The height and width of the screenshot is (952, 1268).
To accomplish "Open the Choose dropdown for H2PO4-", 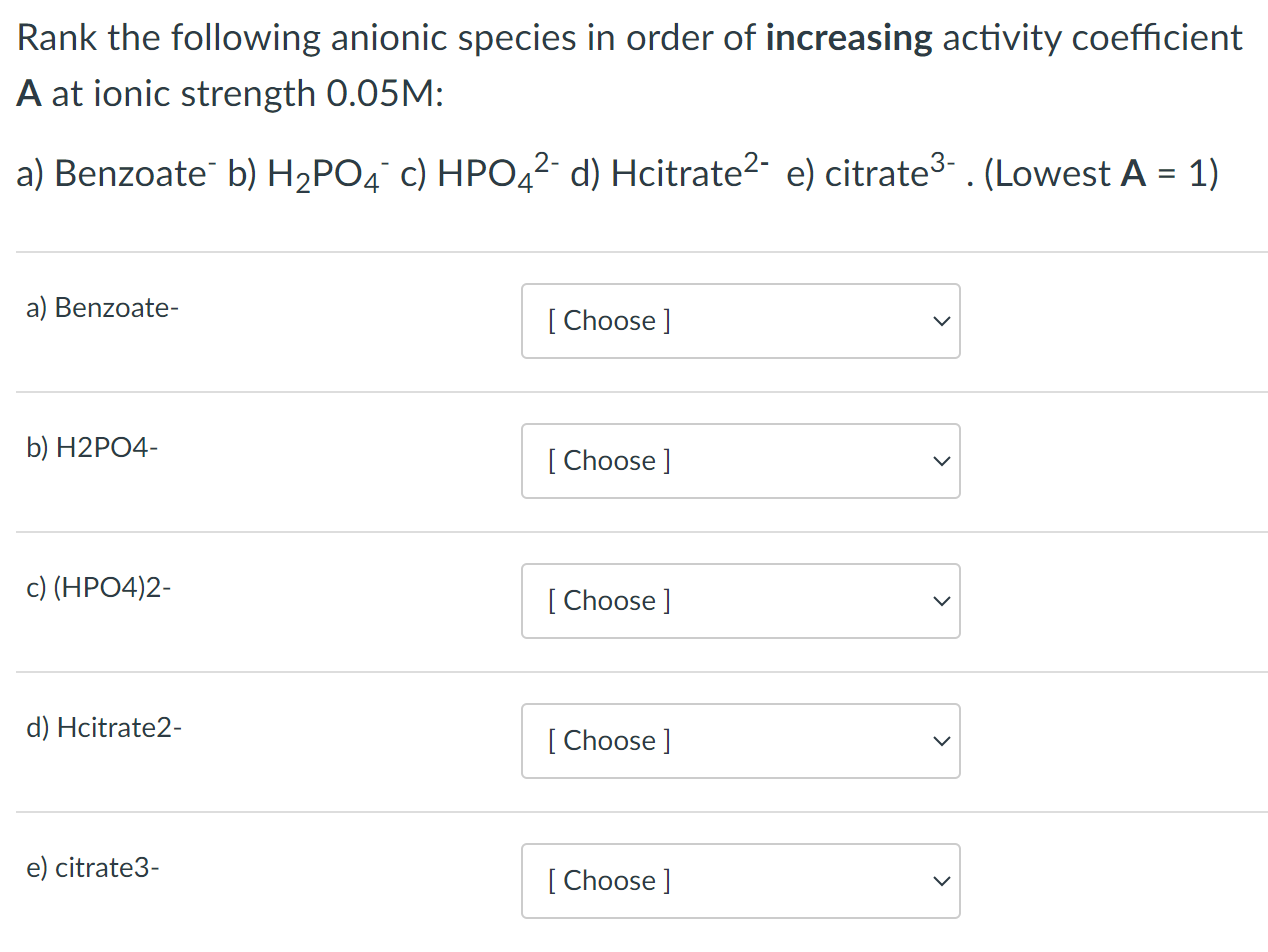I will coord(740,461).
